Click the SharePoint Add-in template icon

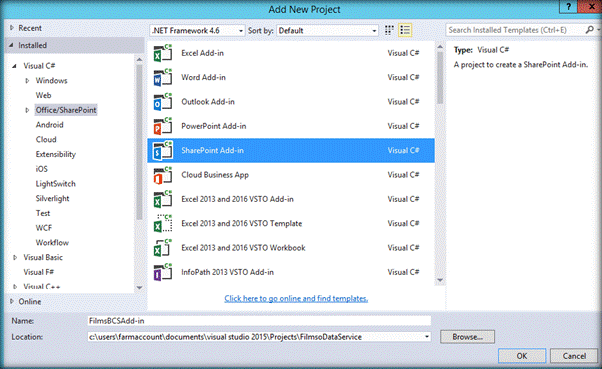[162, 151]
